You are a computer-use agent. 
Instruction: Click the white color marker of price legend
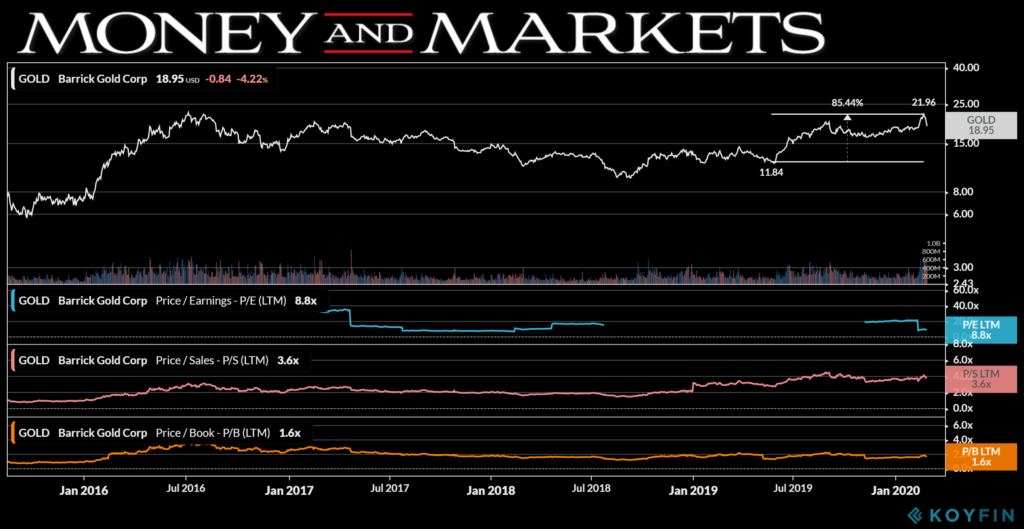click(12, 79)
